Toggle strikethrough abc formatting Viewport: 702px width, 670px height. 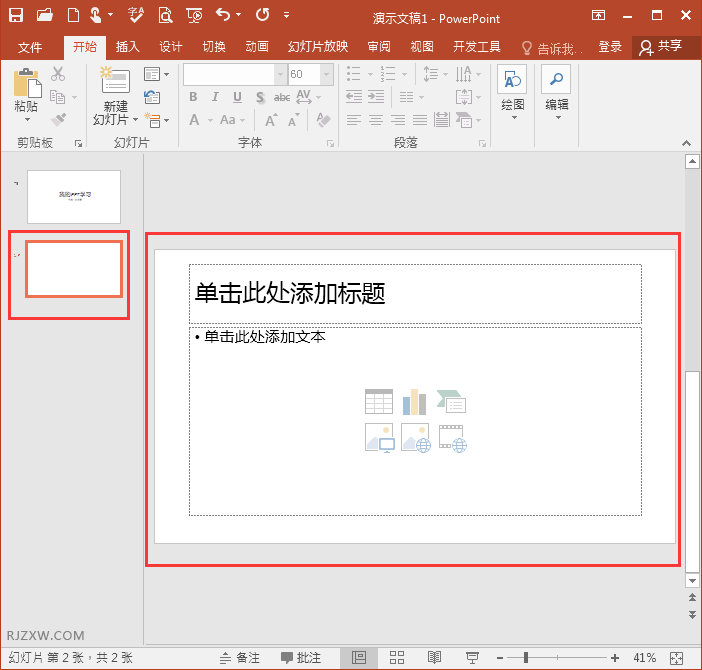click(x=282, y=97)
